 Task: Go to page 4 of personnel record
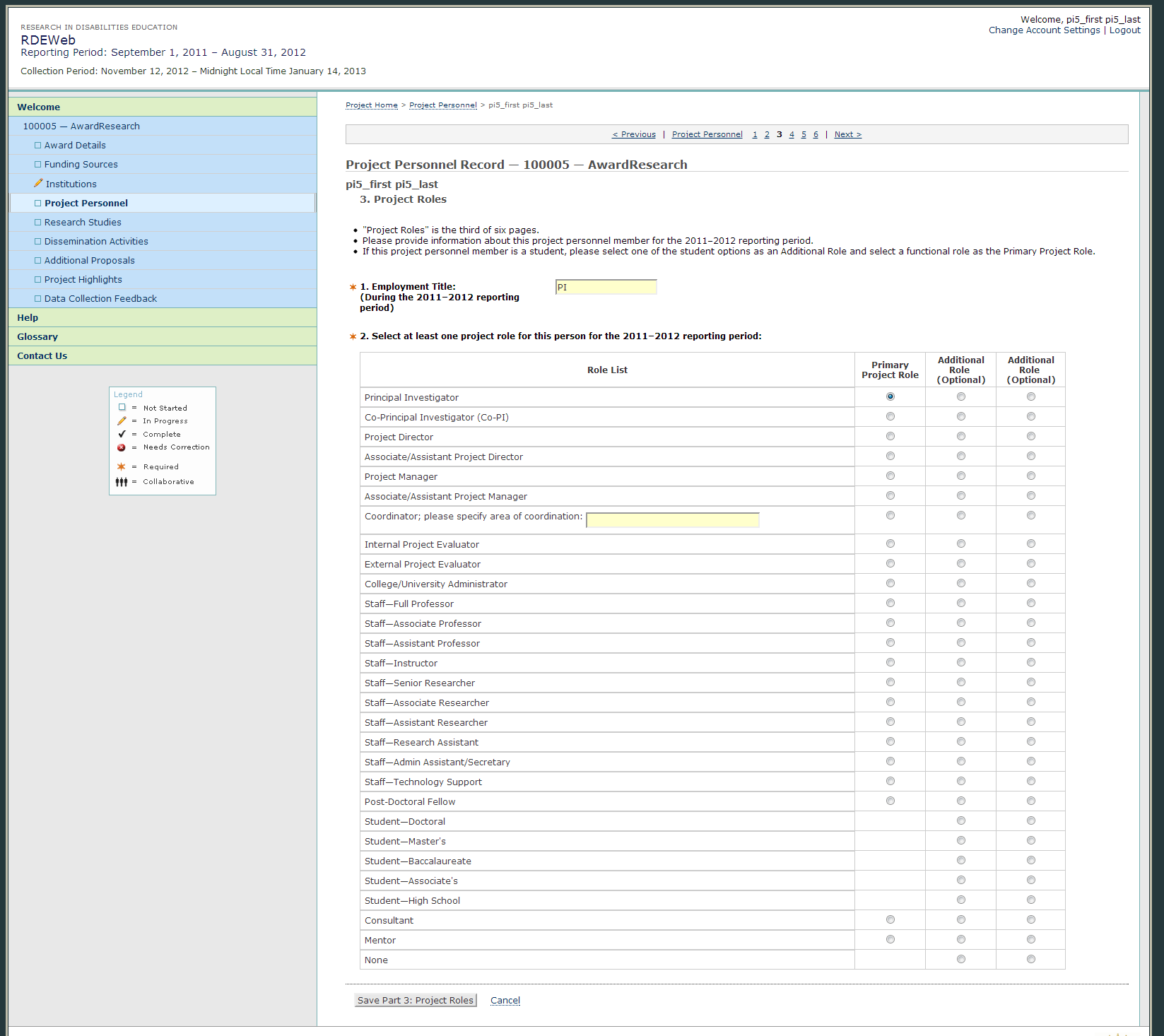(x=792, y=135)
